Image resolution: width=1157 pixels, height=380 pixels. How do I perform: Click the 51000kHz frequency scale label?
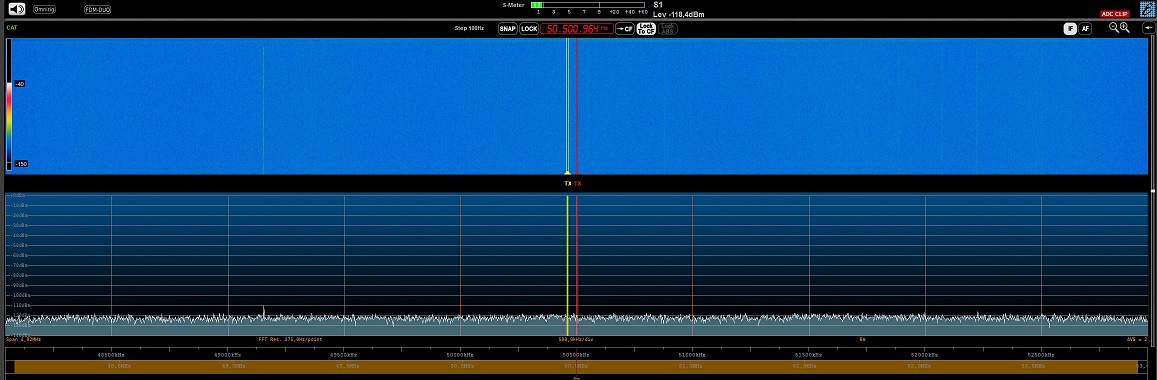(692, 354)
